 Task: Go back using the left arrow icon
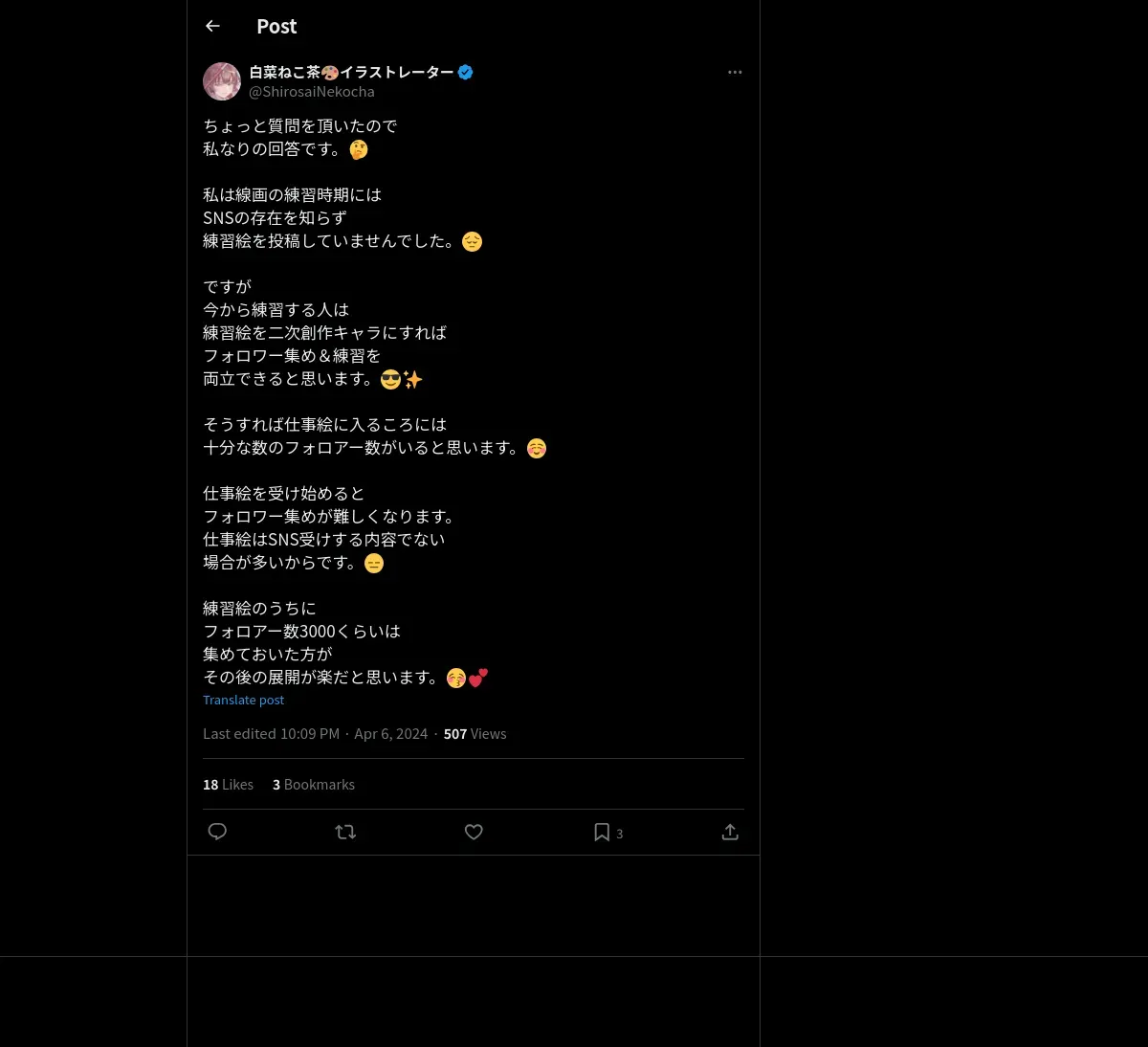pyautogui.click(x=212, y=26)
